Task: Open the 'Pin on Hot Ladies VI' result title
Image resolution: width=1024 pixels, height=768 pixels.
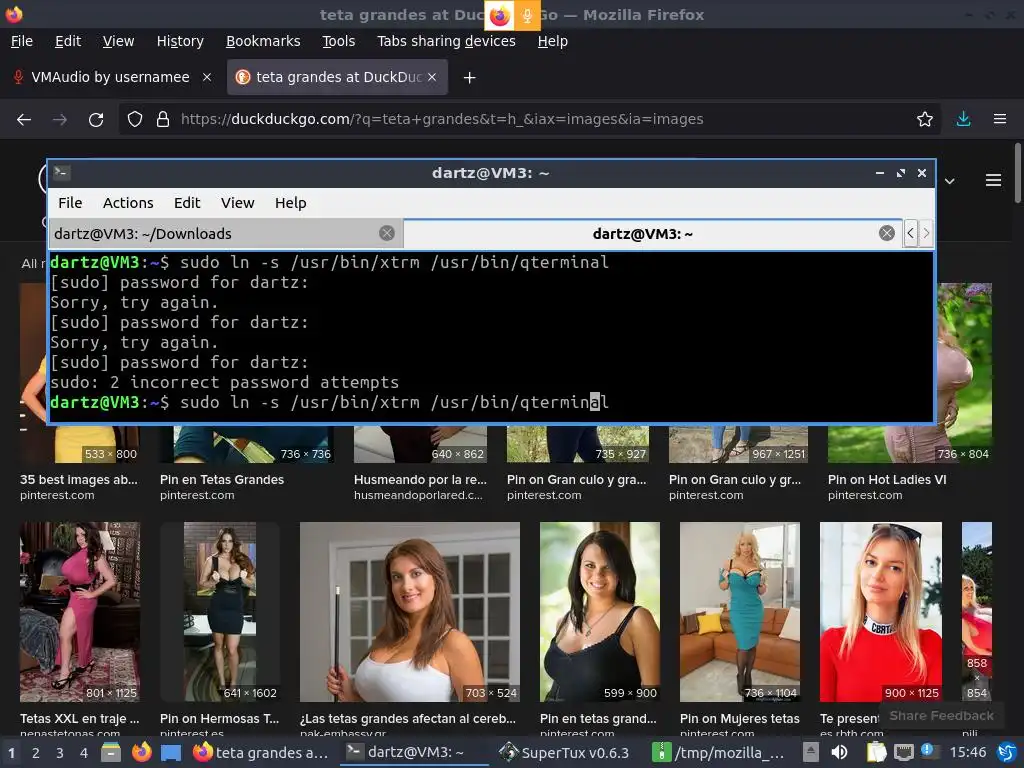Action: [887, 479]
